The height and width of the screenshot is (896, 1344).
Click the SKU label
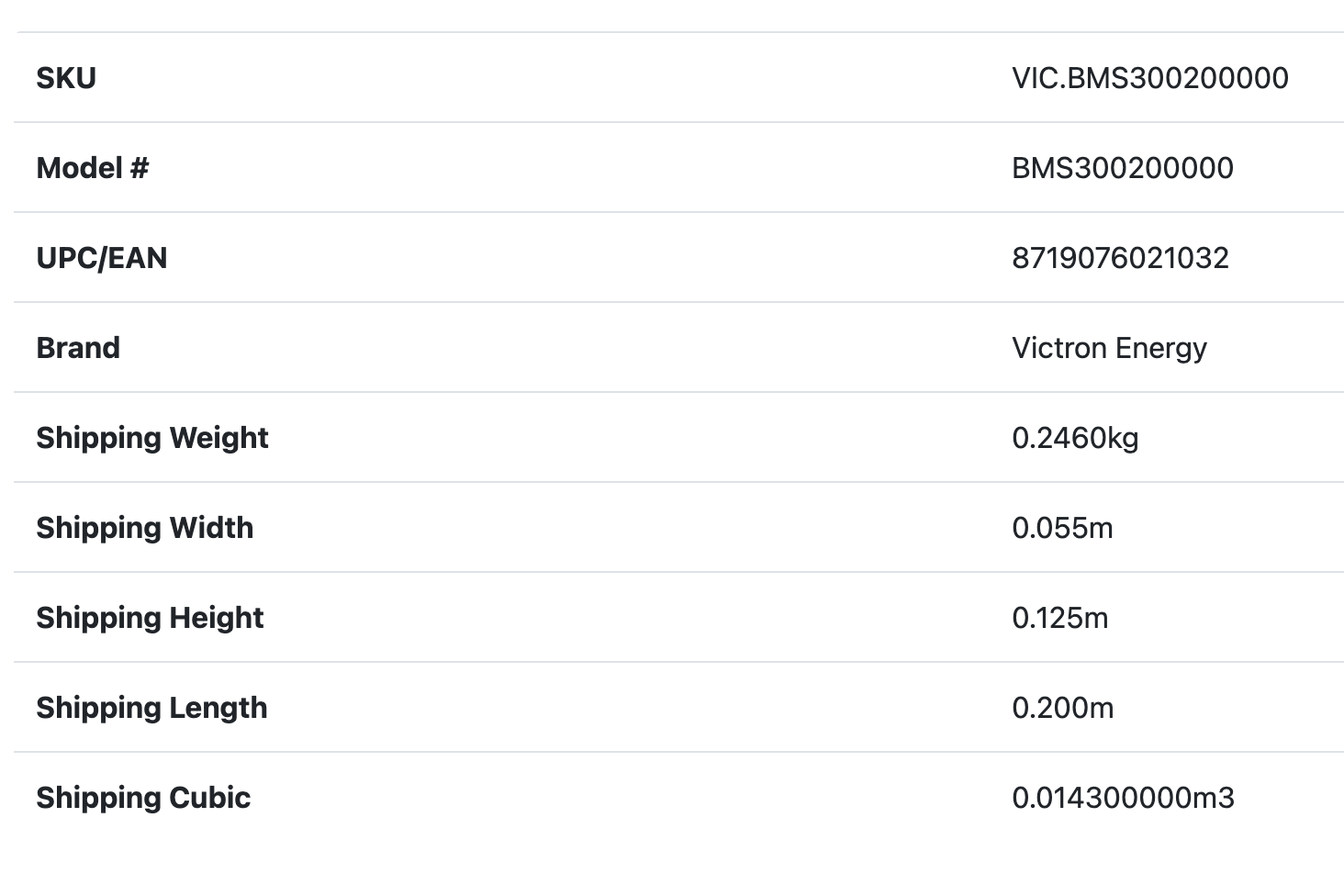66,78
